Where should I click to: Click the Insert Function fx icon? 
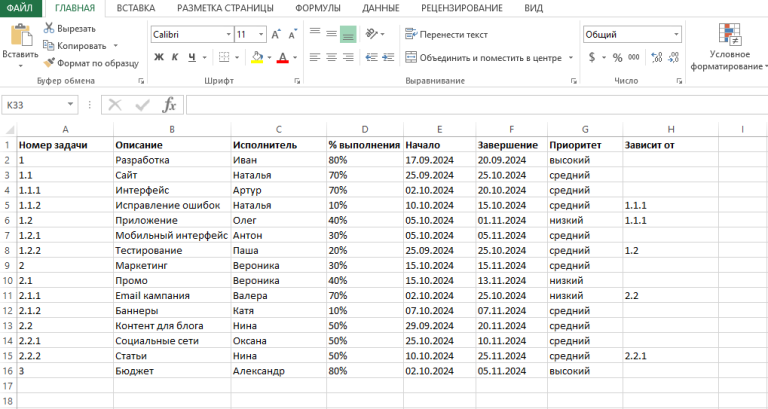[169, 105]
